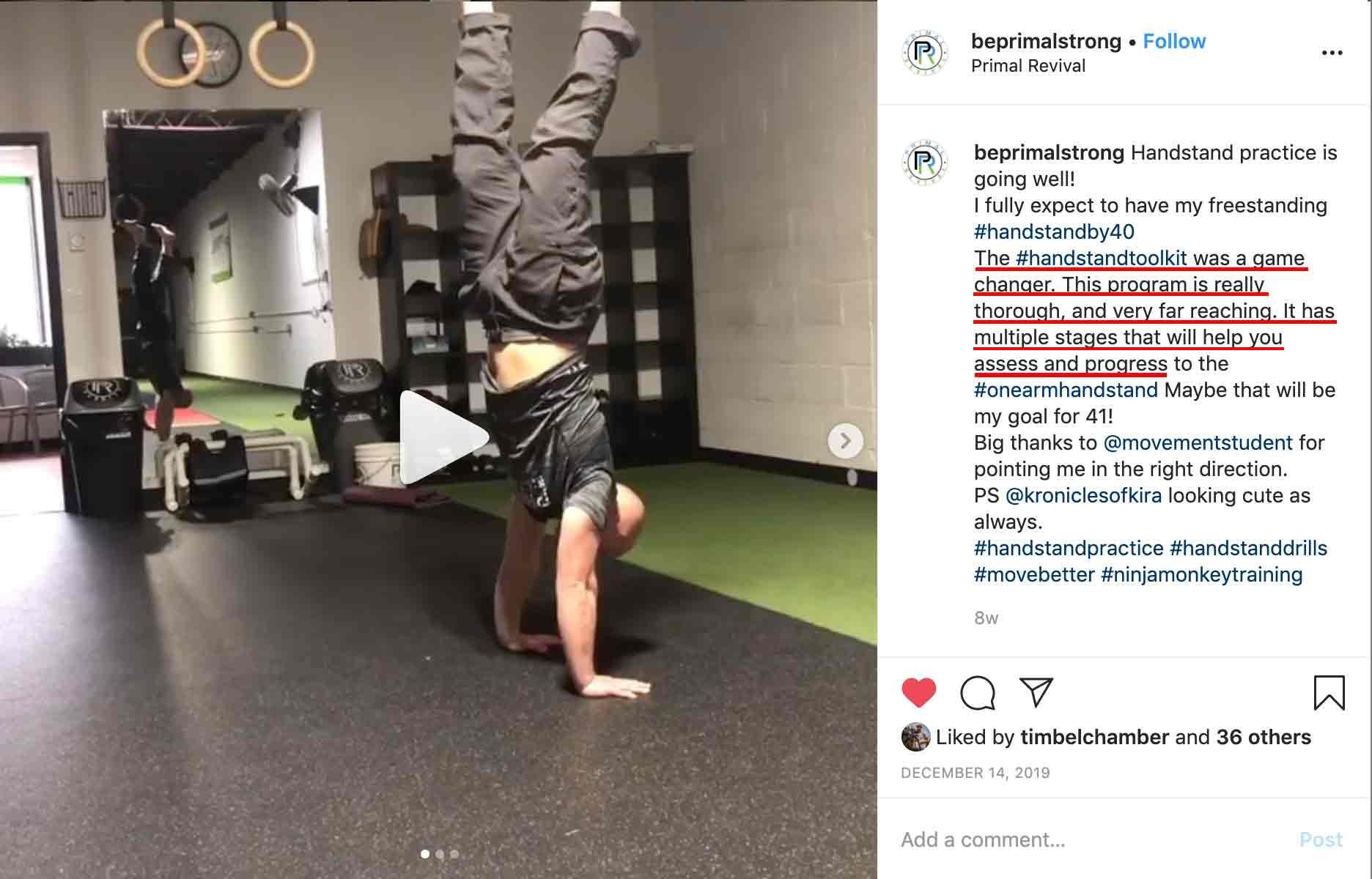This screenshot has width=1372, height=879.
Task: Visit @movementstudent profile mention
Action: pos(1198,442)
